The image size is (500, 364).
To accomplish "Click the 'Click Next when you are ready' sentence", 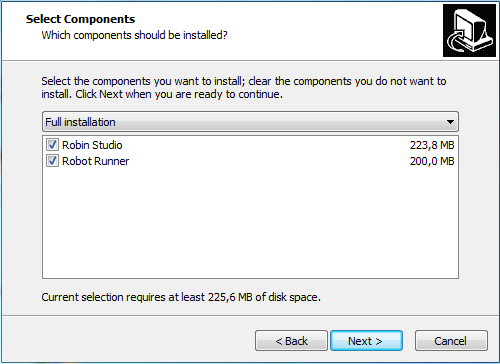I will click(179, 94).
